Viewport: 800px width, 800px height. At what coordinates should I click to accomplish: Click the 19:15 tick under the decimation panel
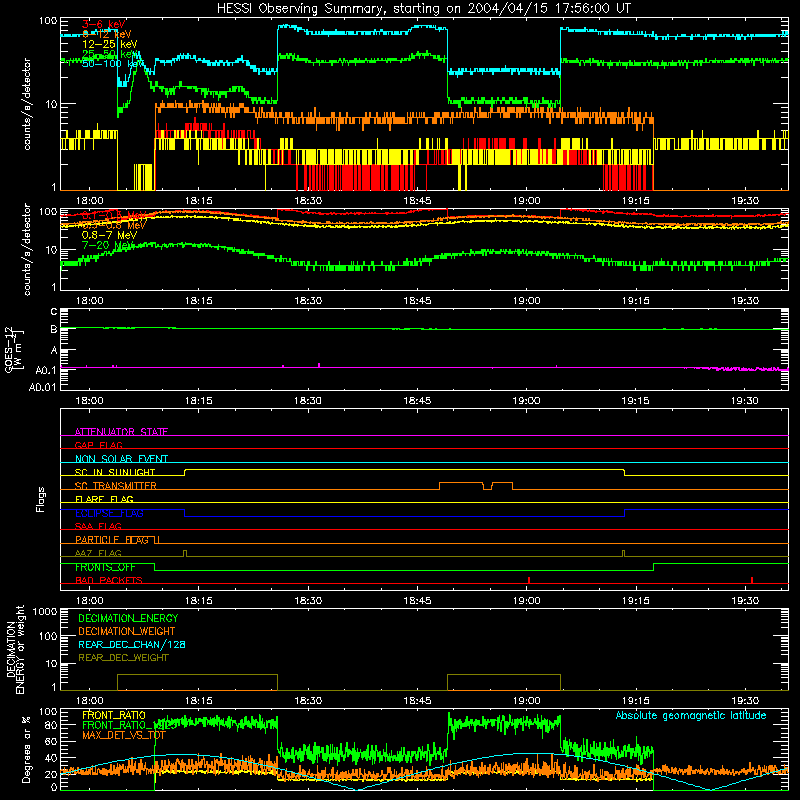coord(636,701)
